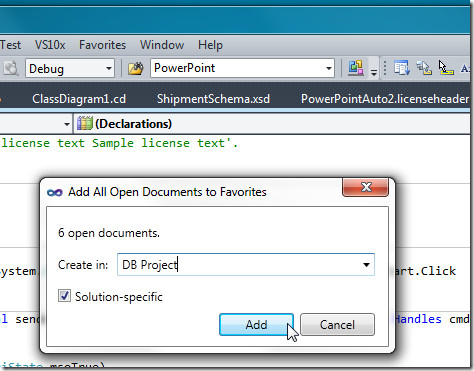This screenshot has height=371, width=474.
Task: Click the parameter info toolbar icon
Action: point(424,68)
